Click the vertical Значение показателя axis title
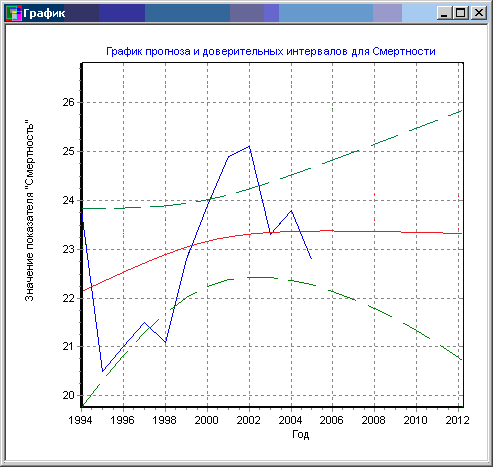 click(29, 211)
